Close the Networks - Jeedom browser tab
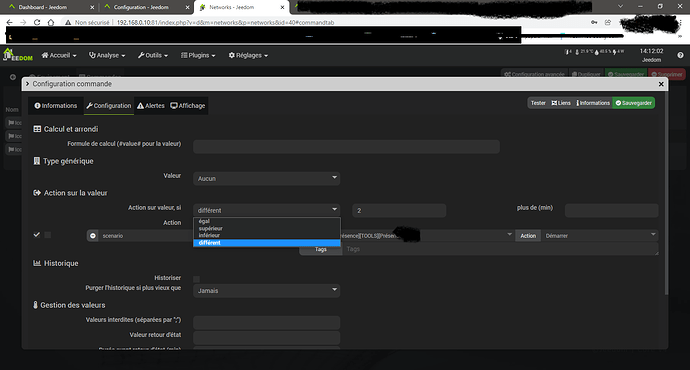The image size is (690, 370). tap(283, 7)
